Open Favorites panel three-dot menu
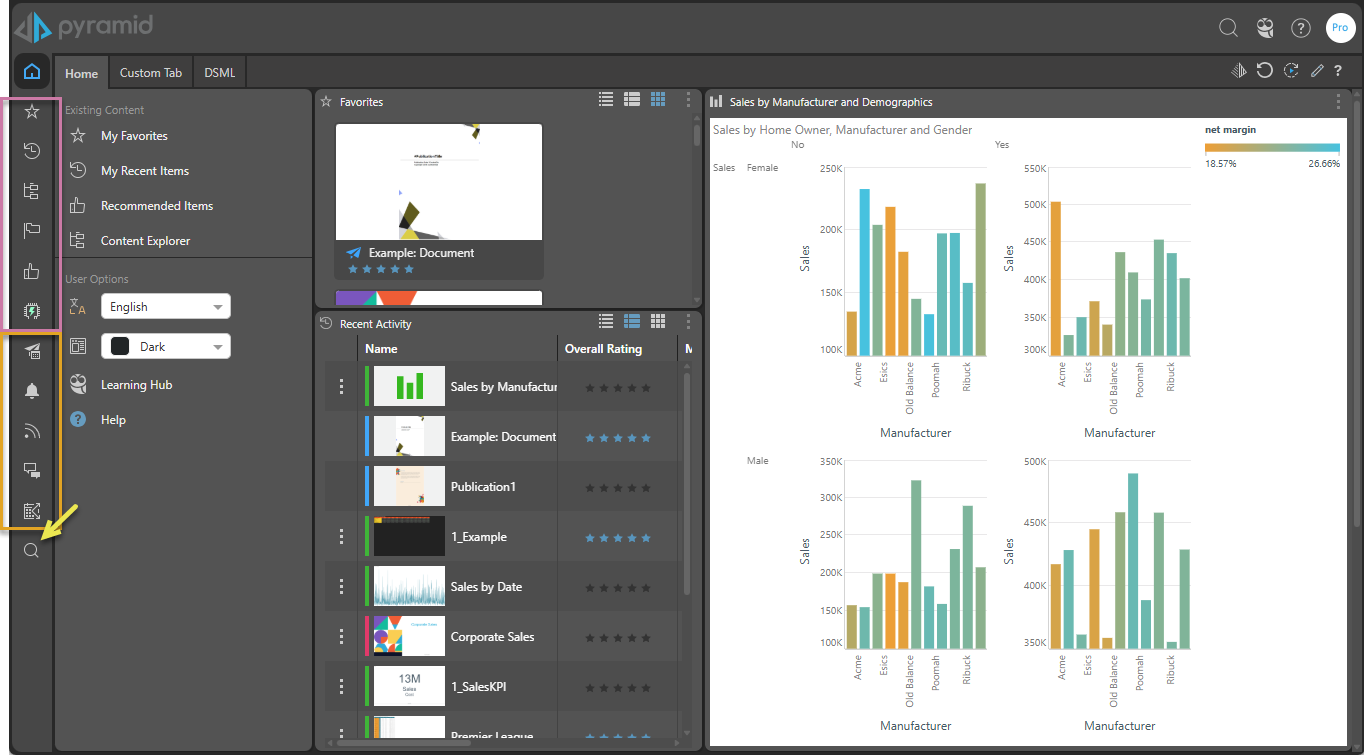This screenshot has height=755, width=1364. 688,100
